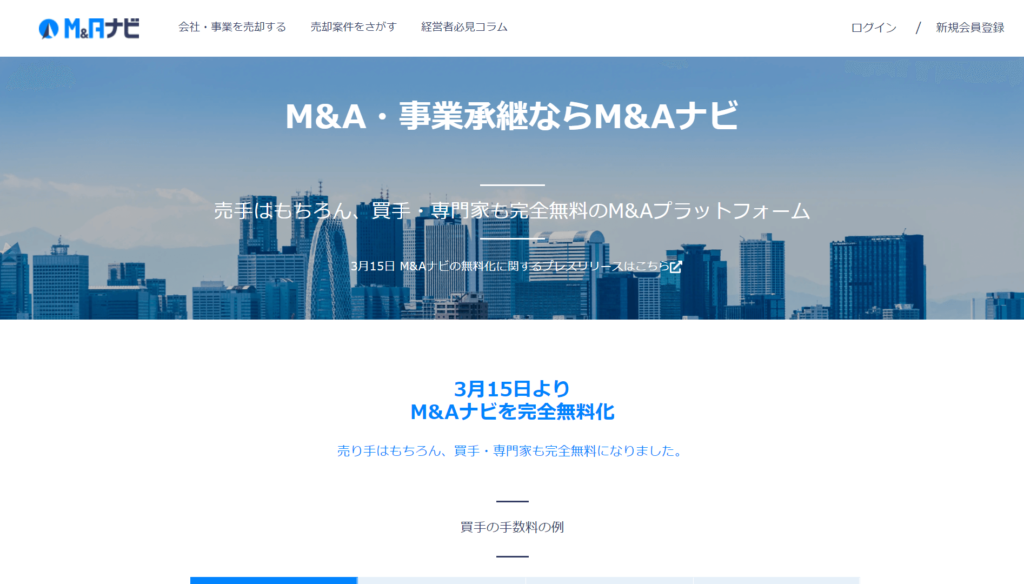
Task: Open 経営者必見コラム menu item
Action: click(x=464, y=27)
